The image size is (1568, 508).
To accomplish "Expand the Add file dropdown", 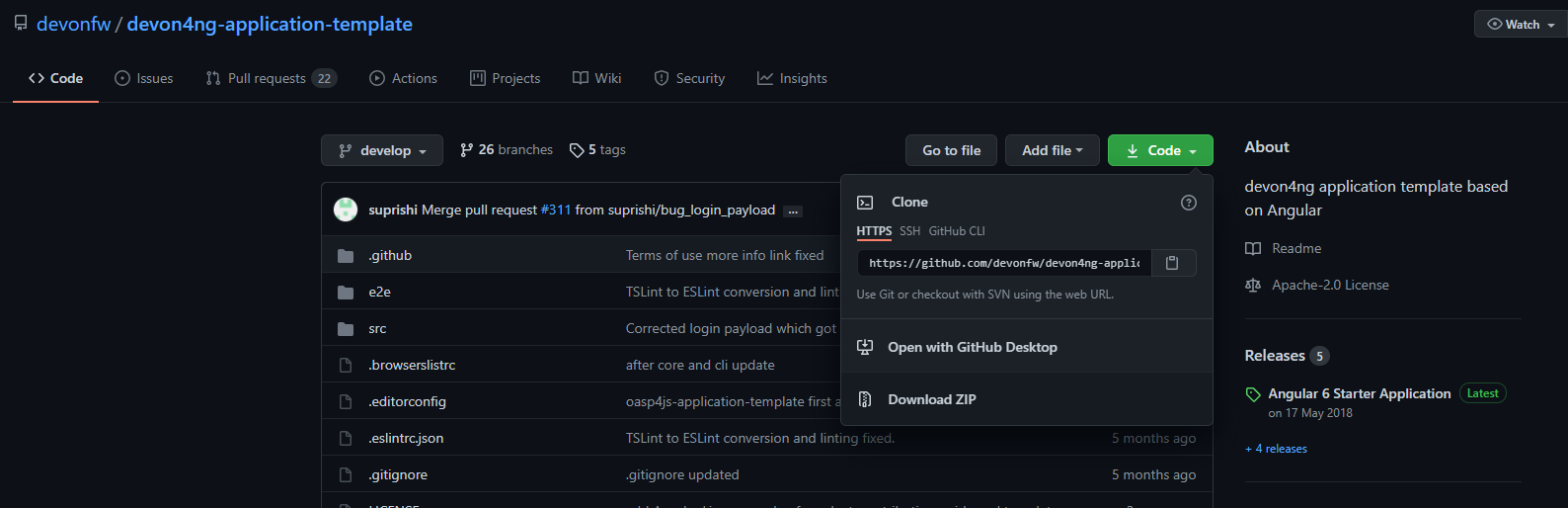I will pyautogui.click(x=1052, y=150).
